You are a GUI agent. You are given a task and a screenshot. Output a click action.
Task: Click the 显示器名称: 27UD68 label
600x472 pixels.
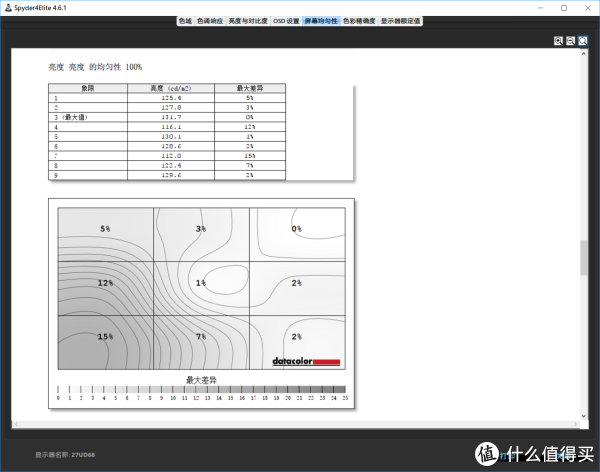pyautogui.click(x=65, y=455)
